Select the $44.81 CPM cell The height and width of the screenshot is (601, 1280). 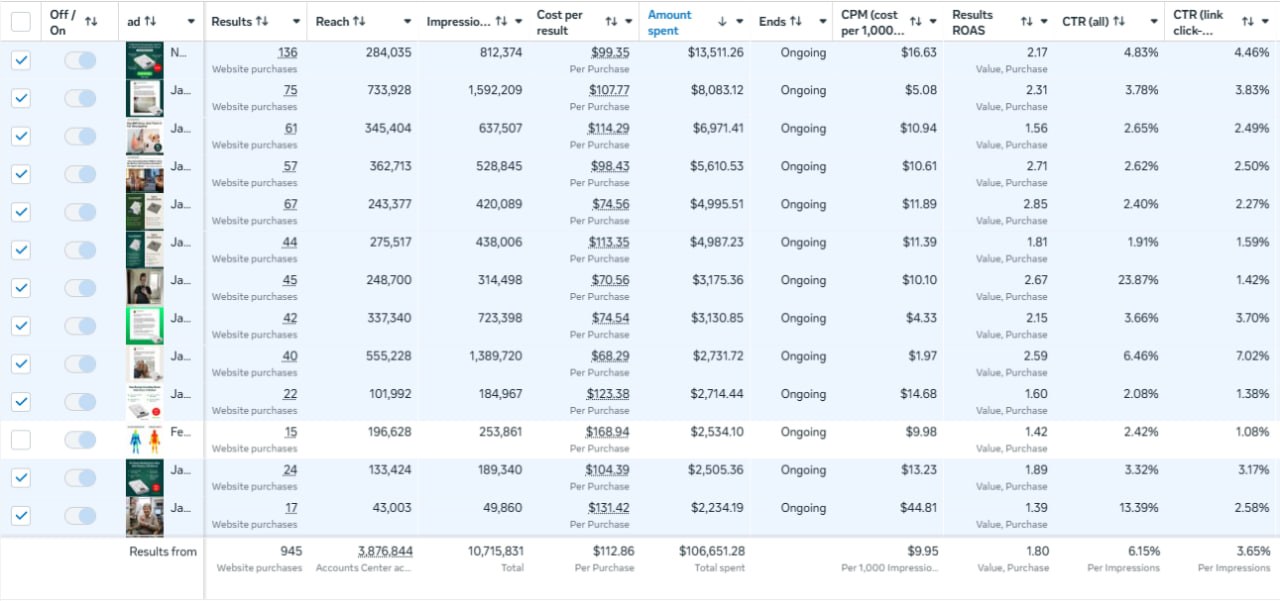(x=918, y=509)
